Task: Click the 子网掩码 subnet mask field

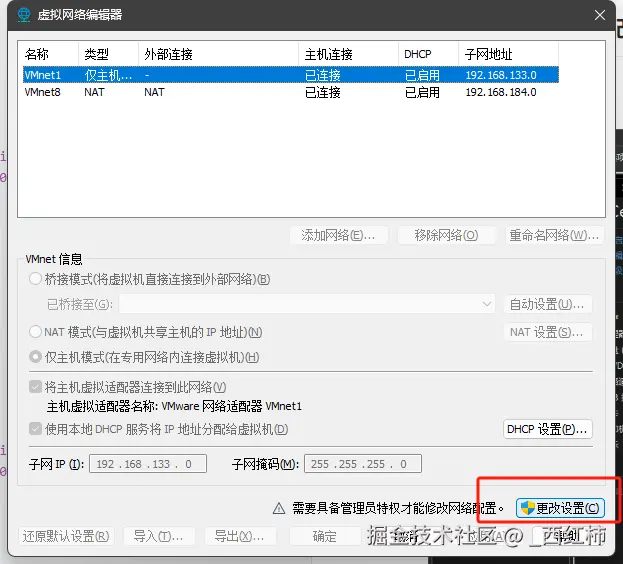Action: point(363,464)
